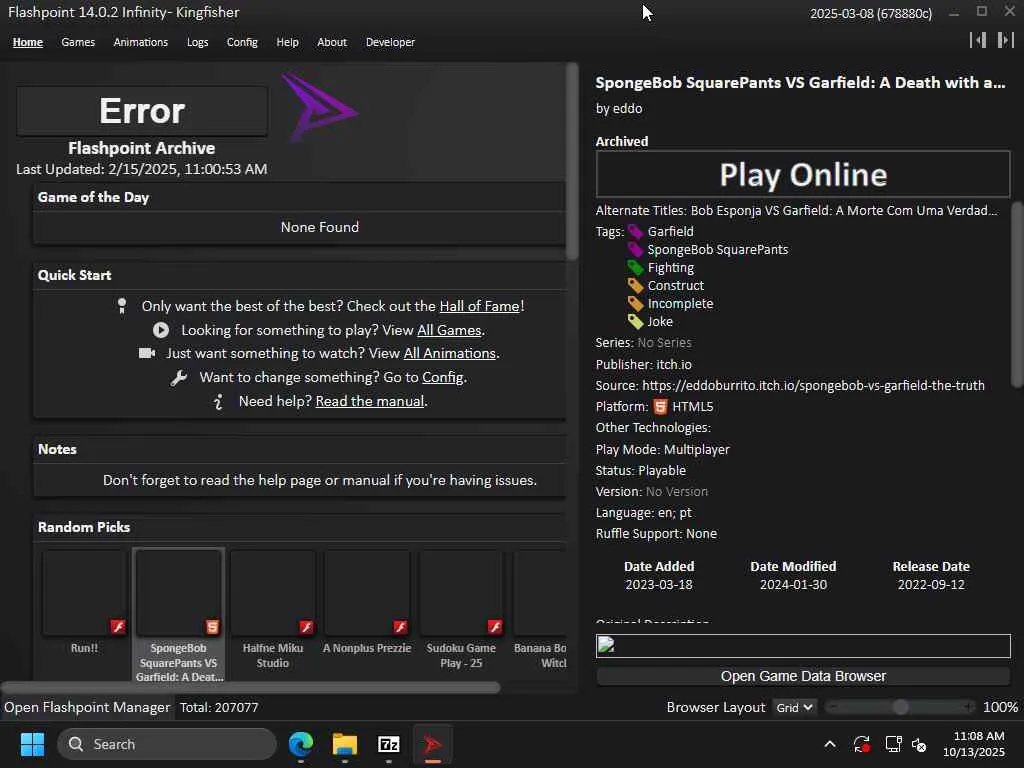Click the zoom slider minus end

[x=833, y=707]
